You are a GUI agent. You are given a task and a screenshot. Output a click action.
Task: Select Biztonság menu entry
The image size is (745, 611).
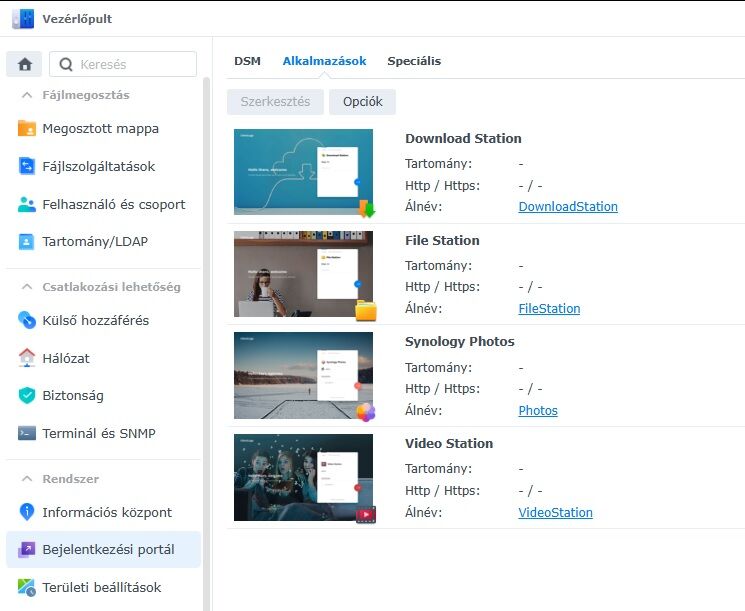click(103, 395)
